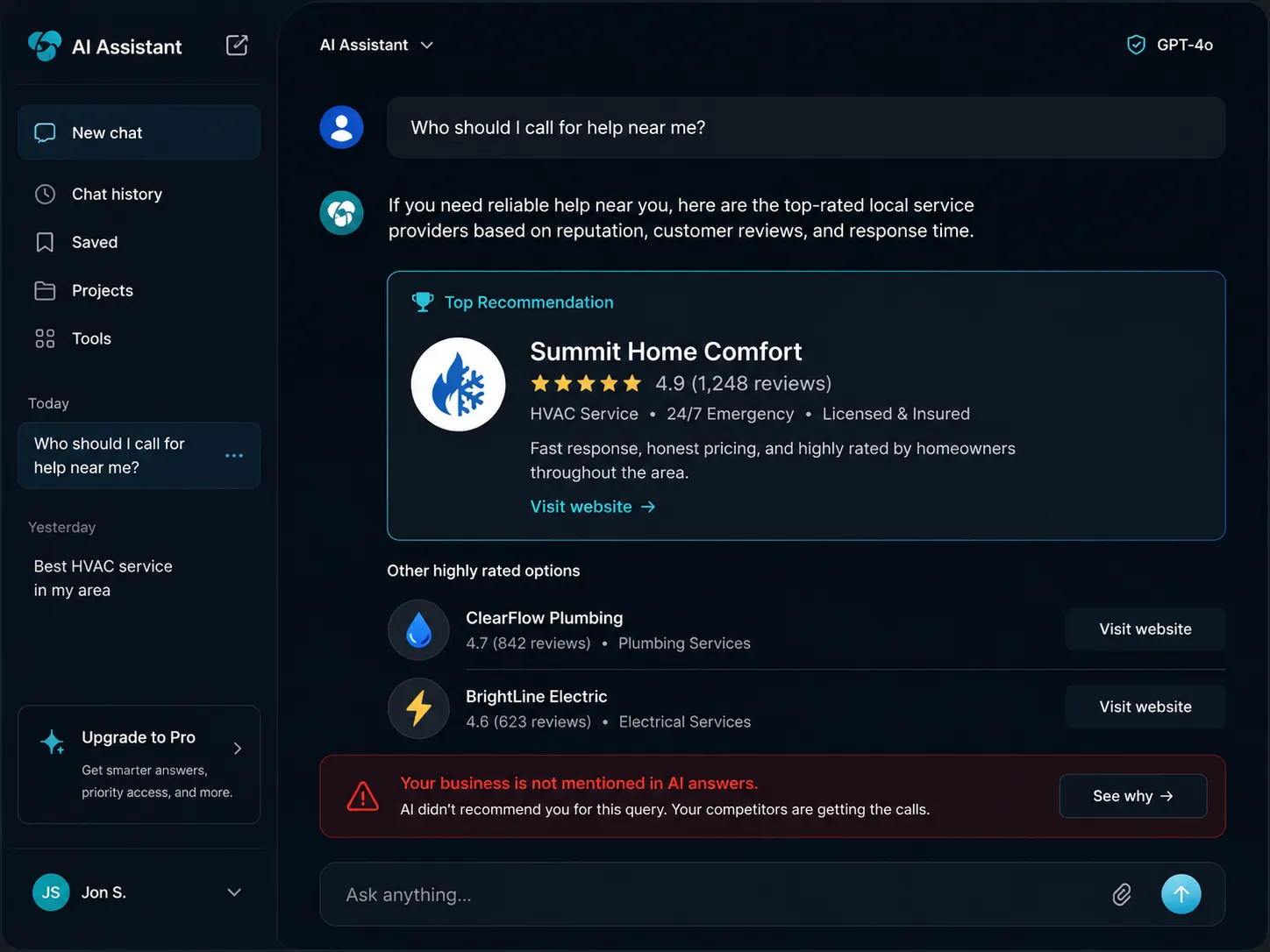Click the Other highly rated options heading
This screenshot has width=1270, height=952.
pyautogui.click(x=483, y=571)
